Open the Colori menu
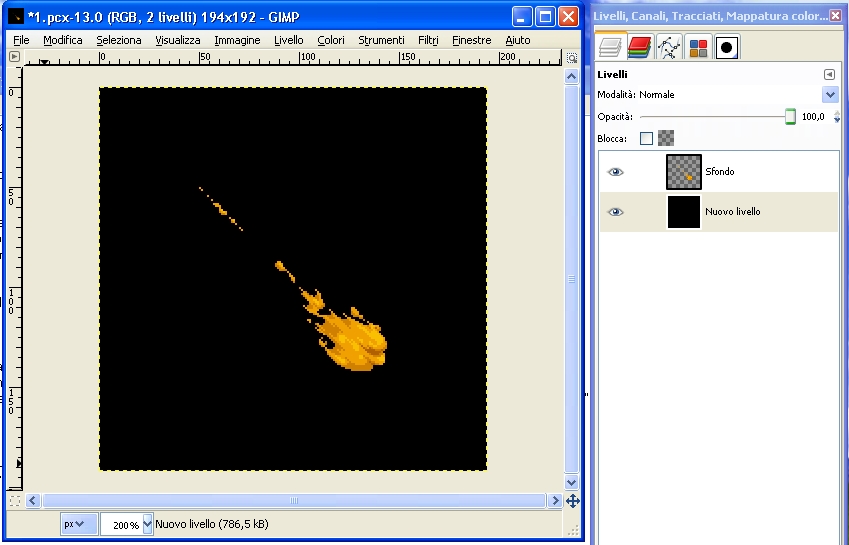The height and width of the screenshot is (545, 849). (331, 40)
